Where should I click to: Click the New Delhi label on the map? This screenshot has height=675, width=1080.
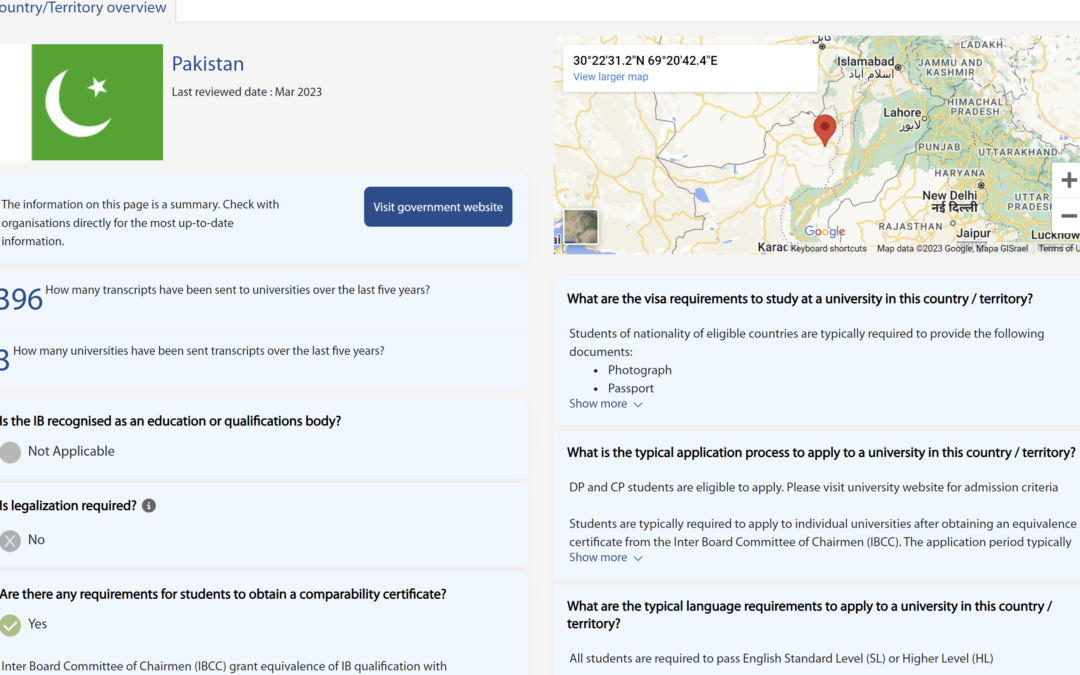(949, 196)
